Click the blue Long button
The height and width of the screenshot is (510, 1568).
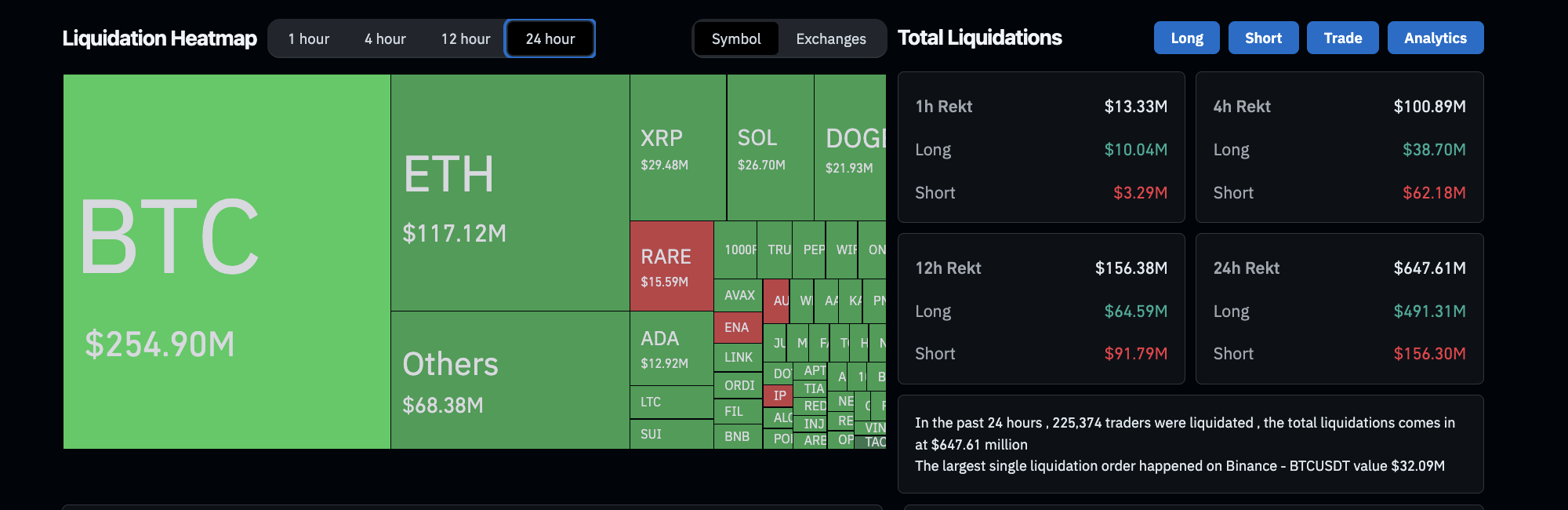pos(1186,38)
